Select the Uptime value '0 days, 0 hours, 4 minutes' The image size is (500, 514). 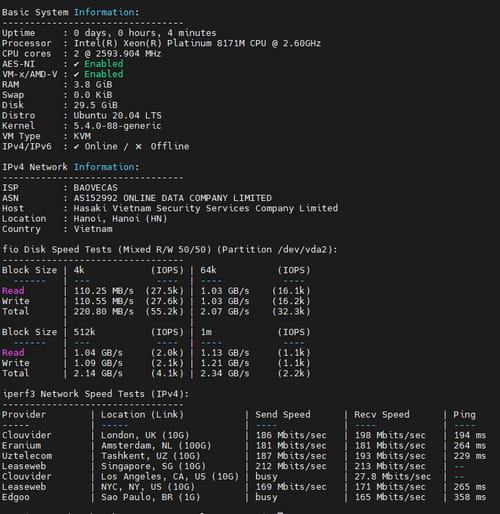click(145, 33)
